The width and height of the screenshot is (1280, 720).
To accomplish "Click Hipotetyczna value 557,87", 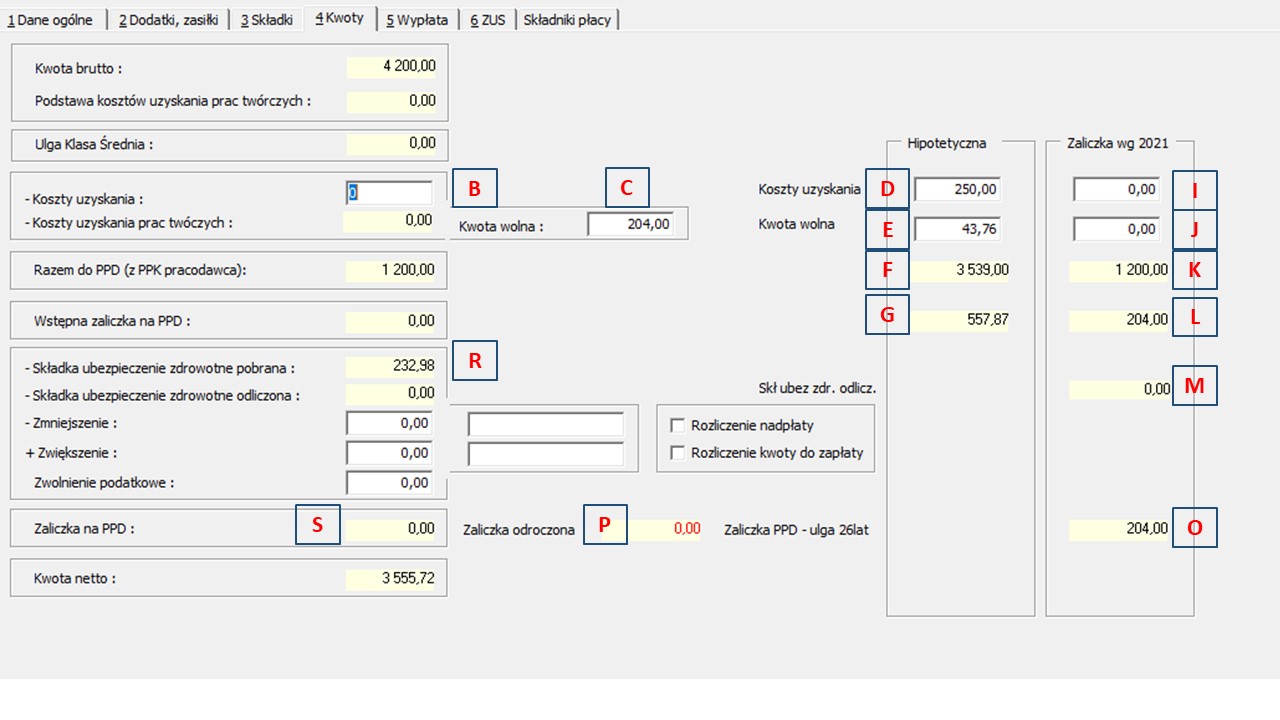I will tap(960, 320).
